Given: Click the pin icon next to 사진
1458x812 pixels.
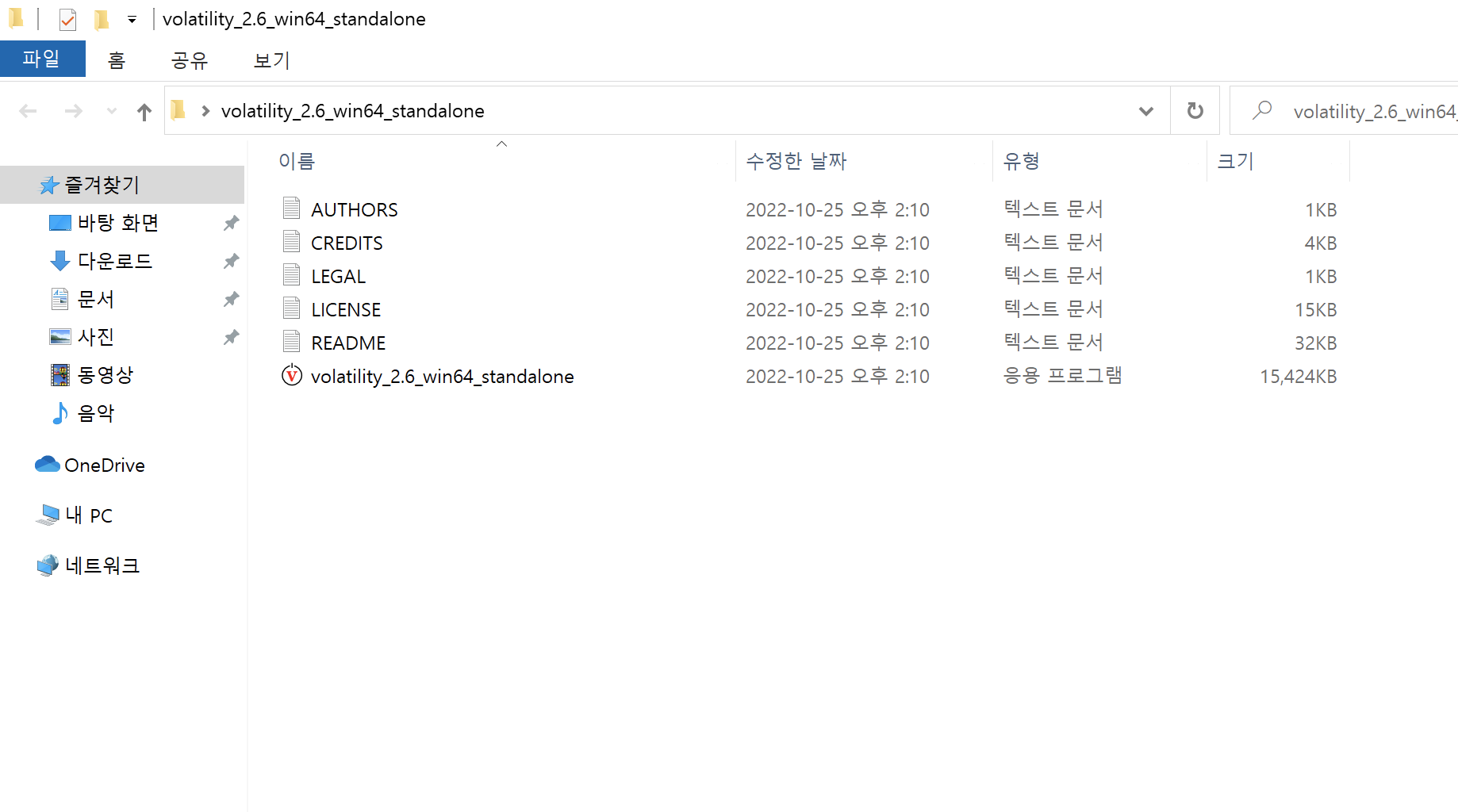Looking at the screenshot, I should coord(231,337).
